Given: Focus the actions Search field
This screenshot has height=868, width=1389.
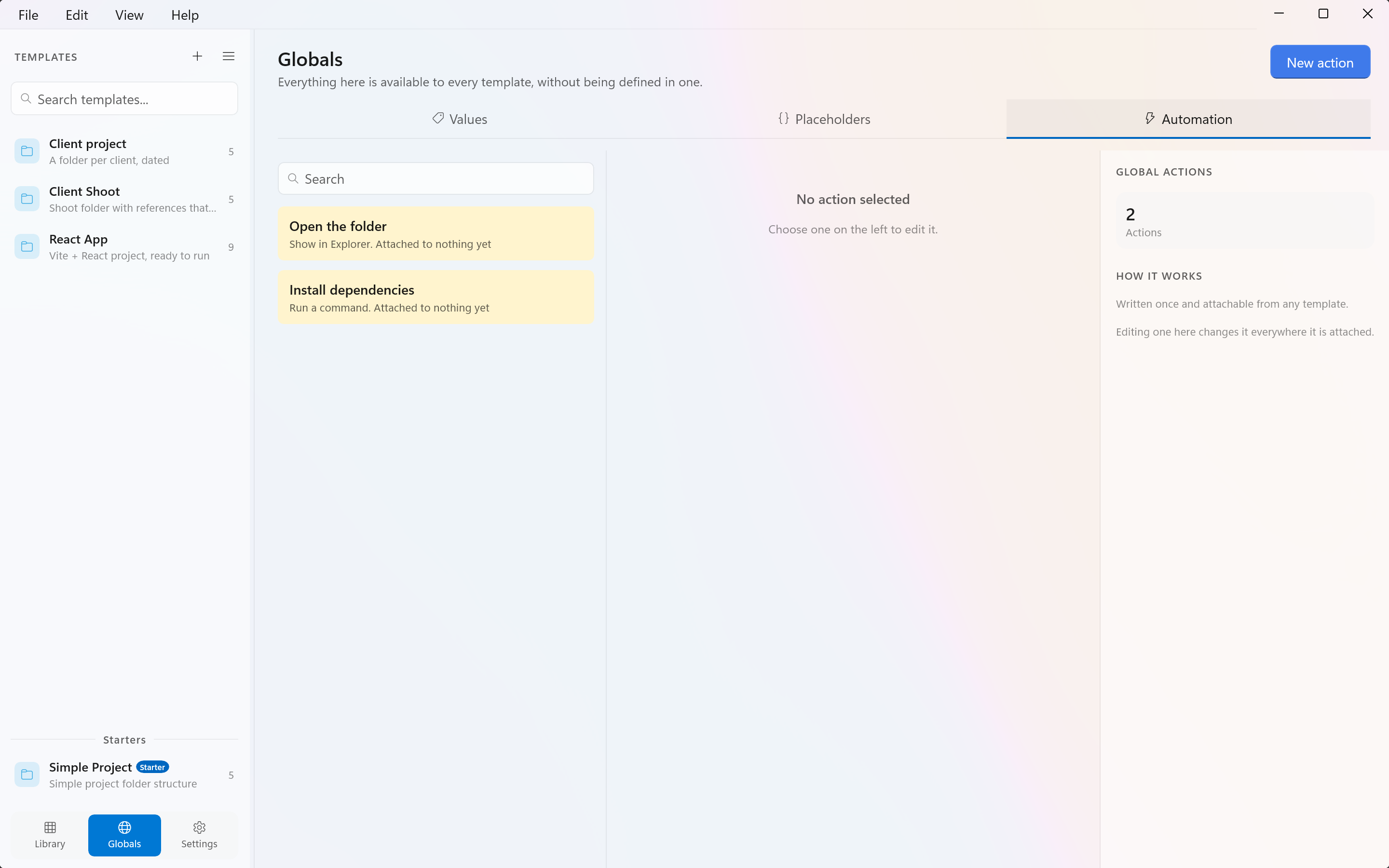Looking at the screenshot, I should [x=436, y=178].
